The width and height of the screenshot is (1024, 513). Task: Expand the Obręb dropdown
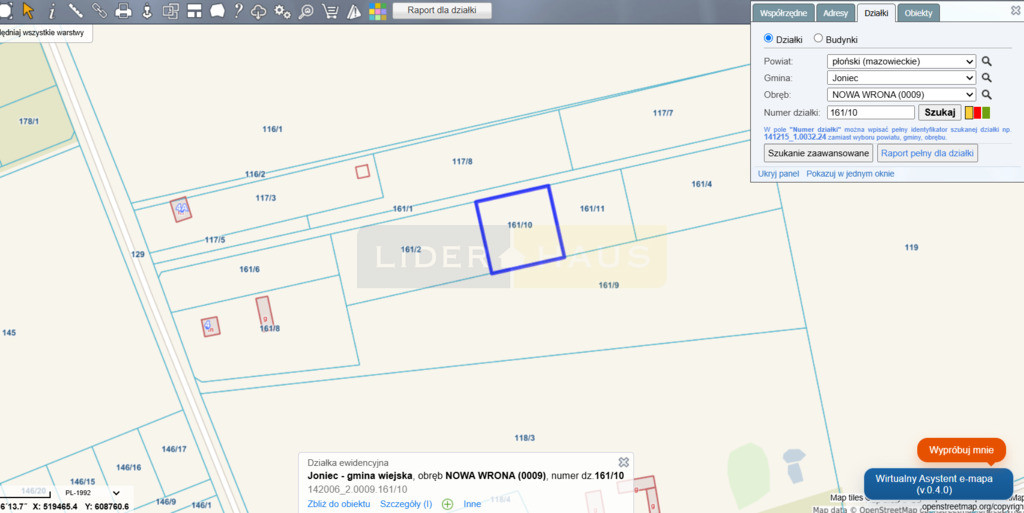click(x=901, y=95)
